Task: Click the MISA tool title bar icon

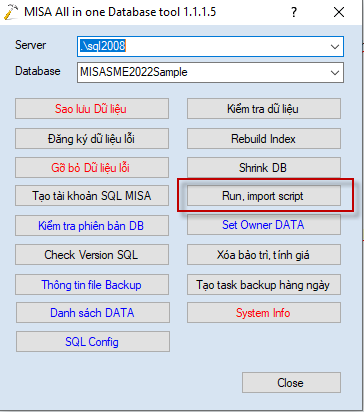Action: (11, 12)
